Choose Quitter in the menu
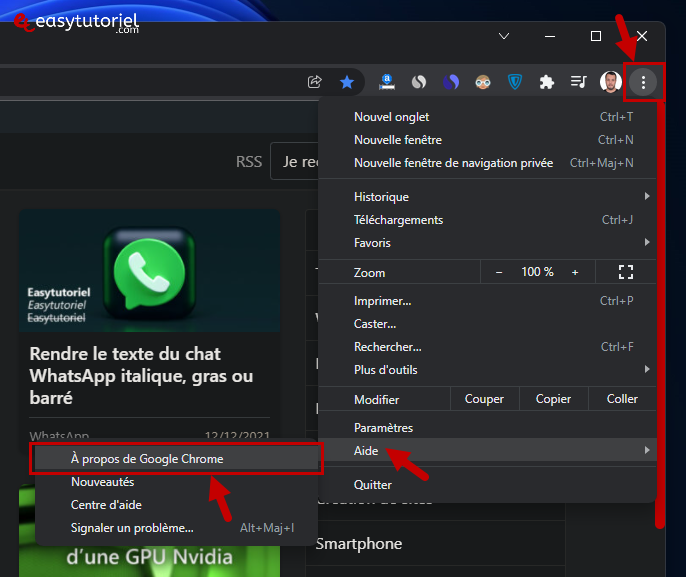Image resolution: width=686 pixels, height=577 pixels. point(487,485)
